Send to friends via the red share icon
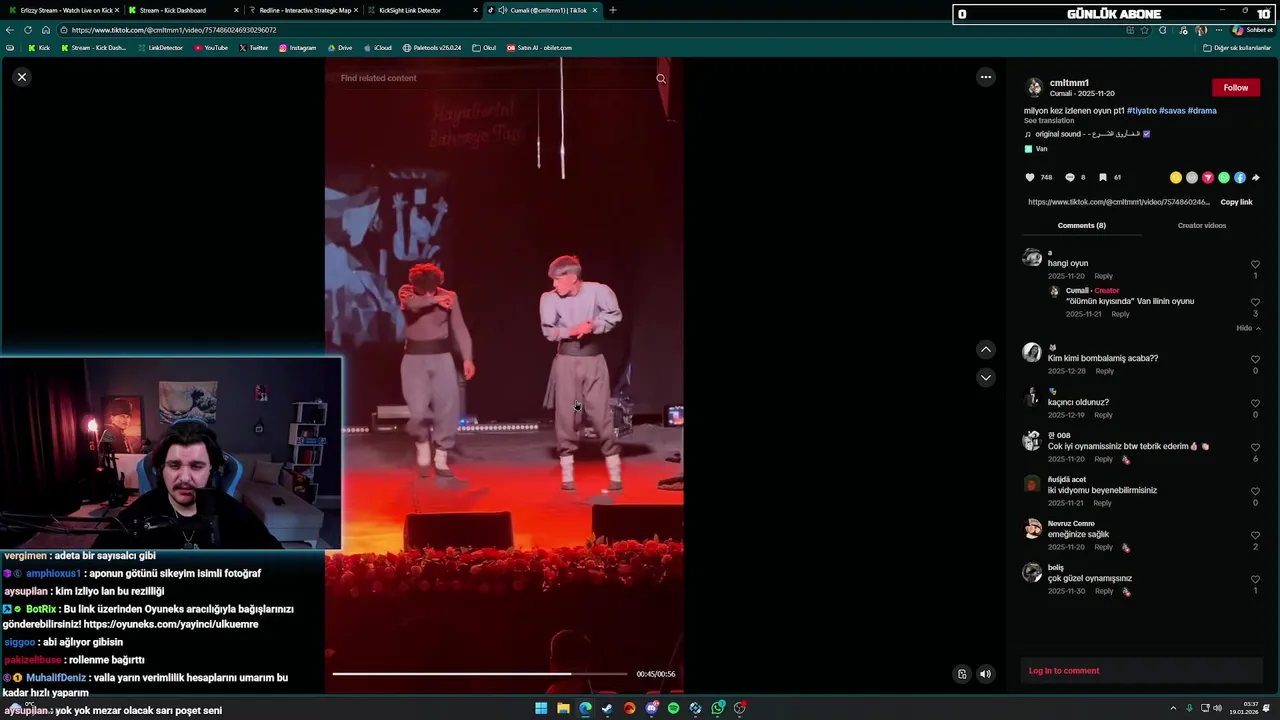 1208,178
